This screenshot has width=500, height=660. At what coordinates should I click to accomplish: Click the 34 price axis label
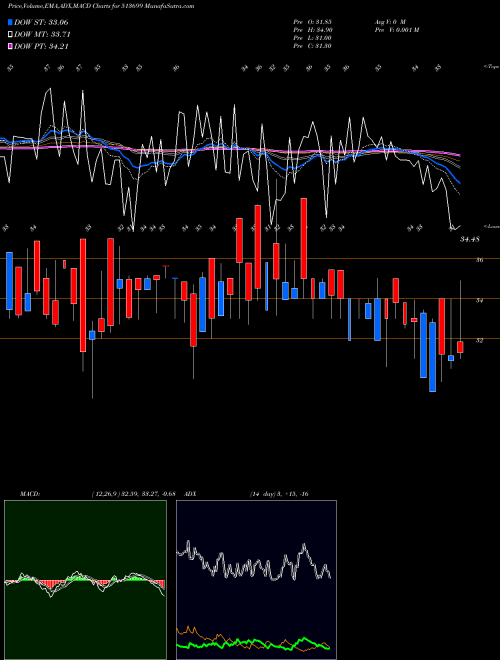[x=479, y=301]
